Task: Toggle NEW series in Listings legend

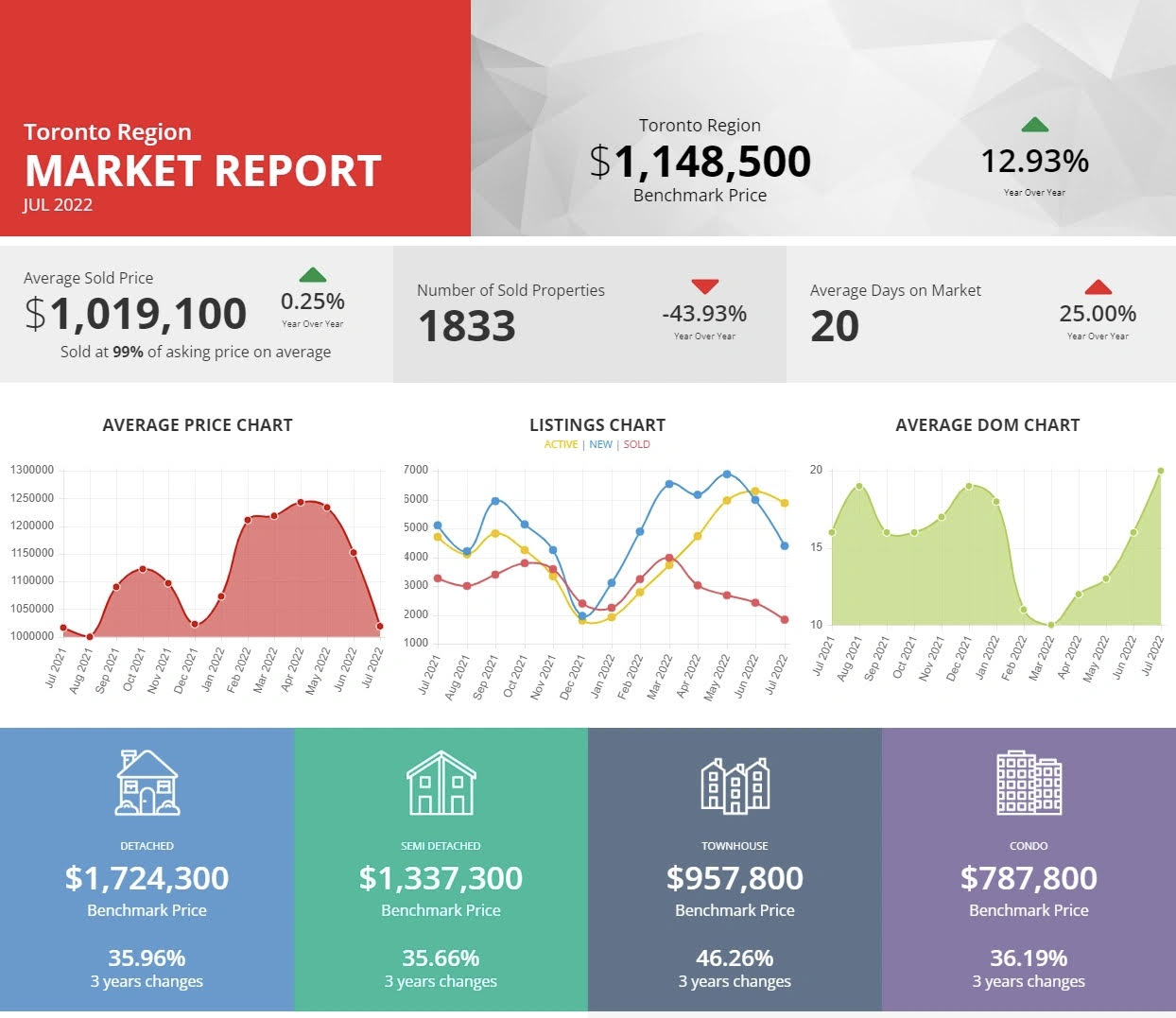Action: click(601, 444)
